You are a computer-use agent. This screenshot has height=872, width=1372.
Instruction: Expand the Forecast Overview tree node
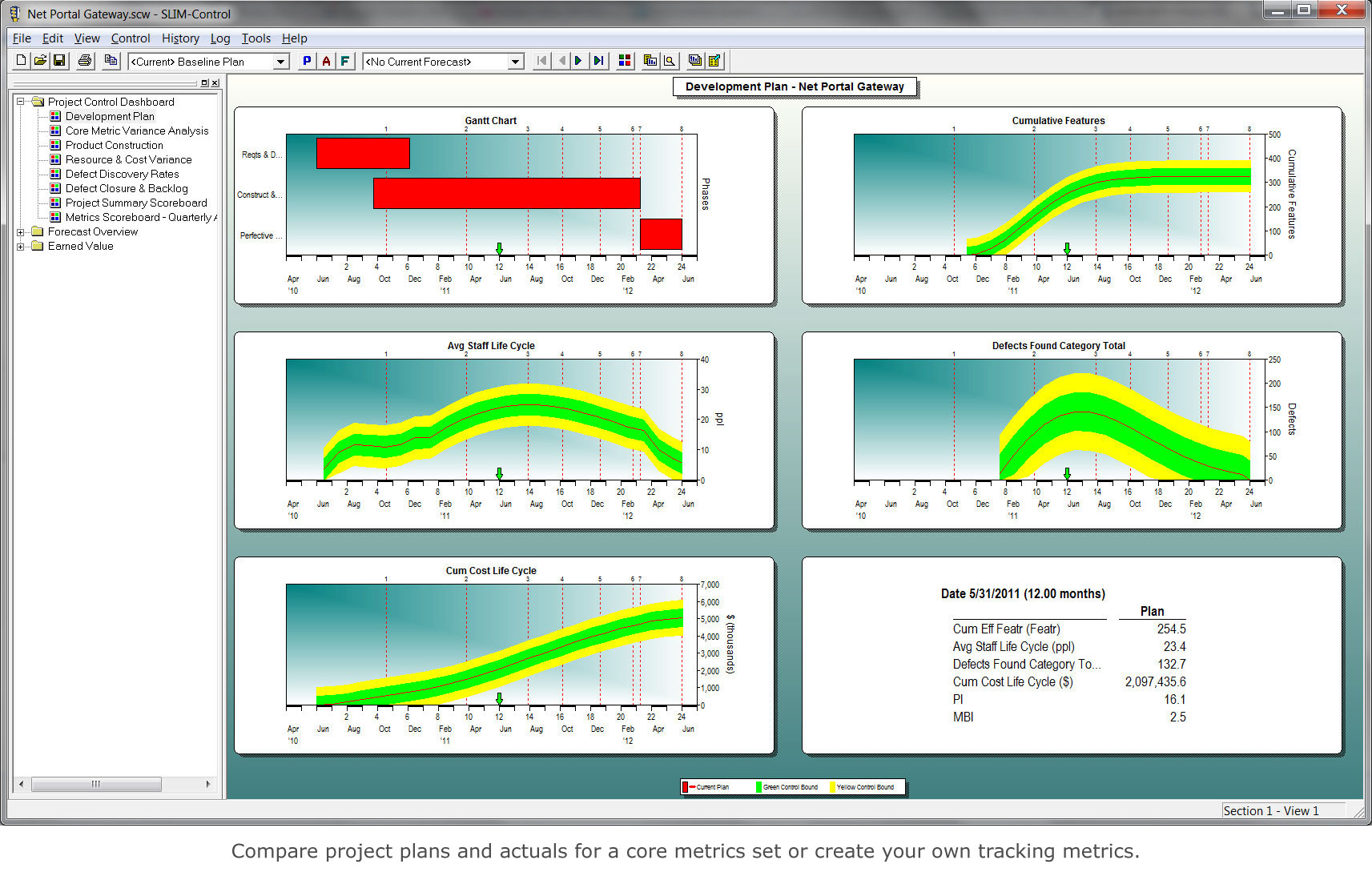point(21,231)
